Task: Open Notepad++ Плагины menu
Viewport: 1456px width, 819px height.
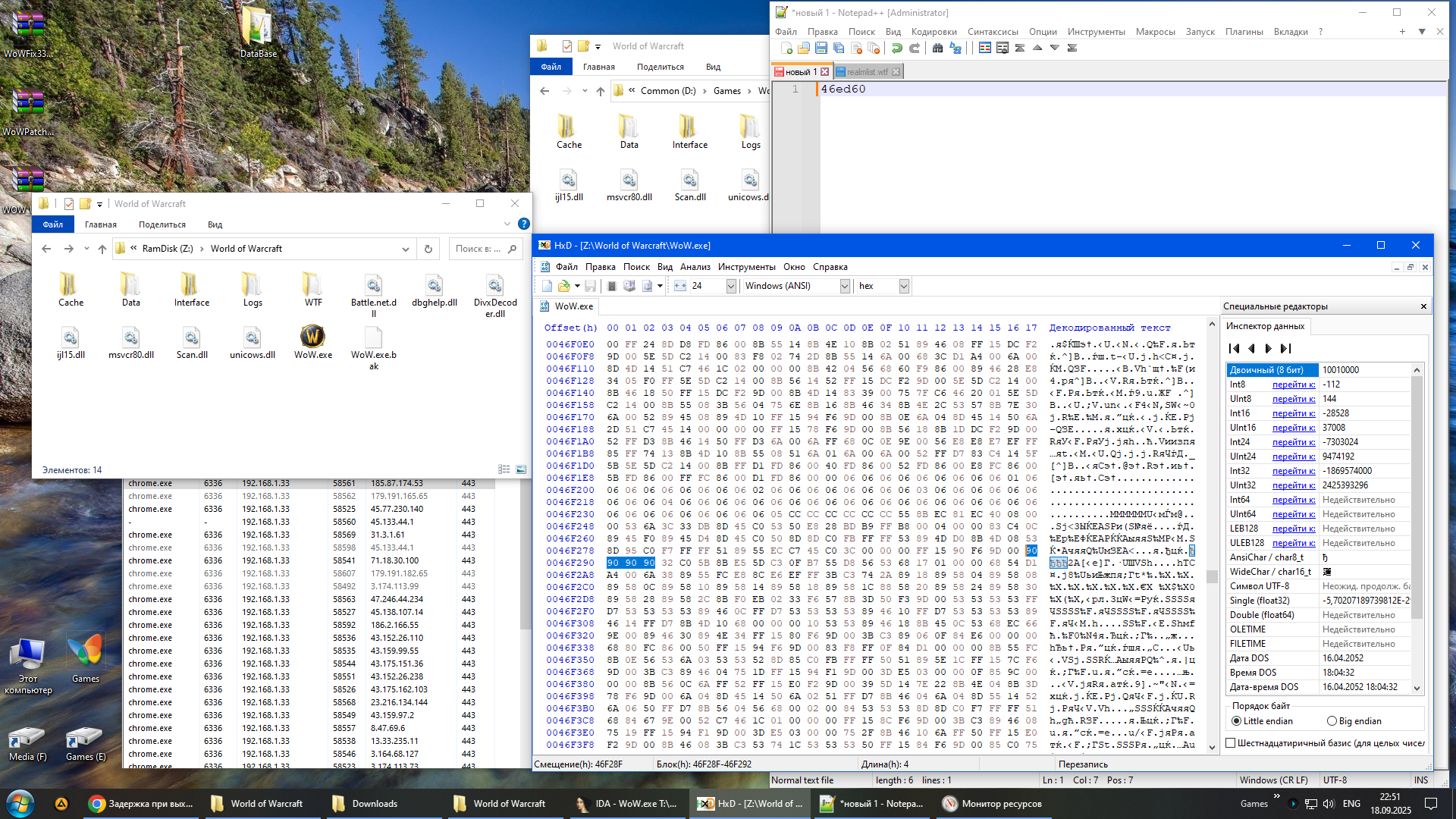Action: tap(1244, 32)
